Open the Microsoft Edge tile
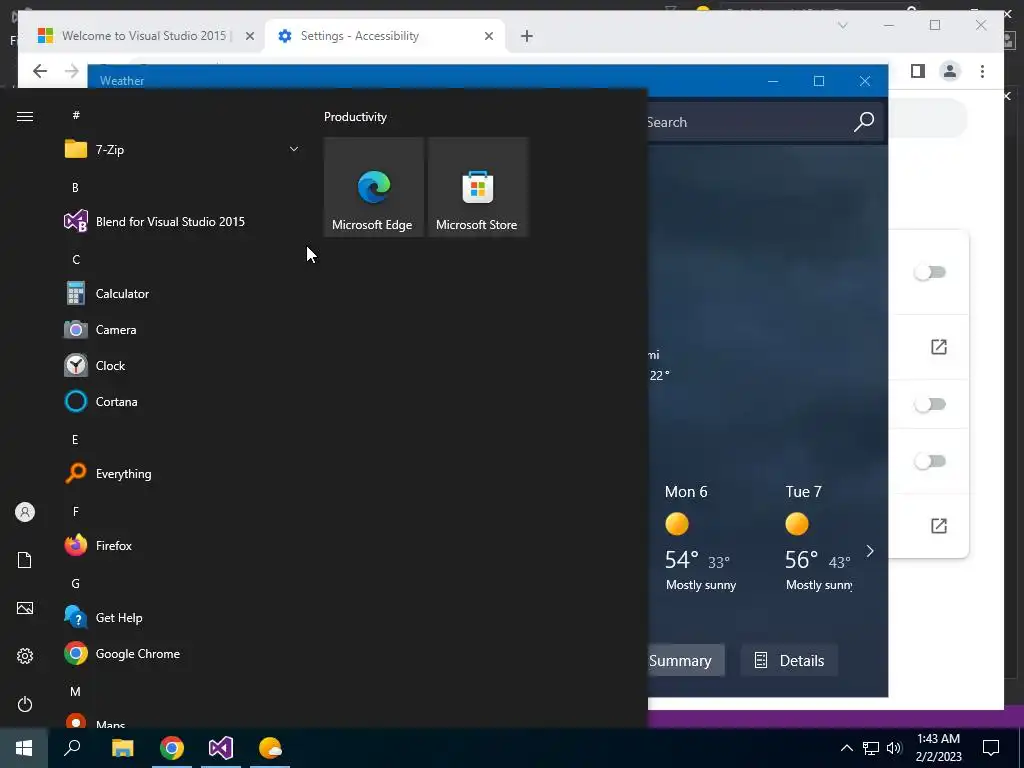 click(x=374, y=187)
